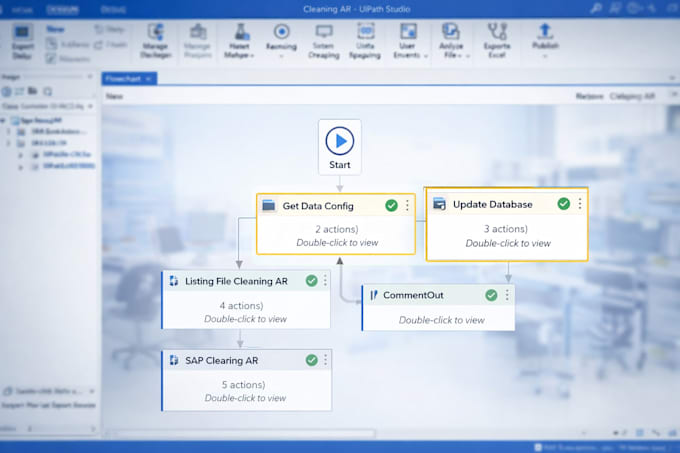Click '4 actions)' in Listing File Cleaning AR
This screenshot has height=453, width=680.
point(241,306)
